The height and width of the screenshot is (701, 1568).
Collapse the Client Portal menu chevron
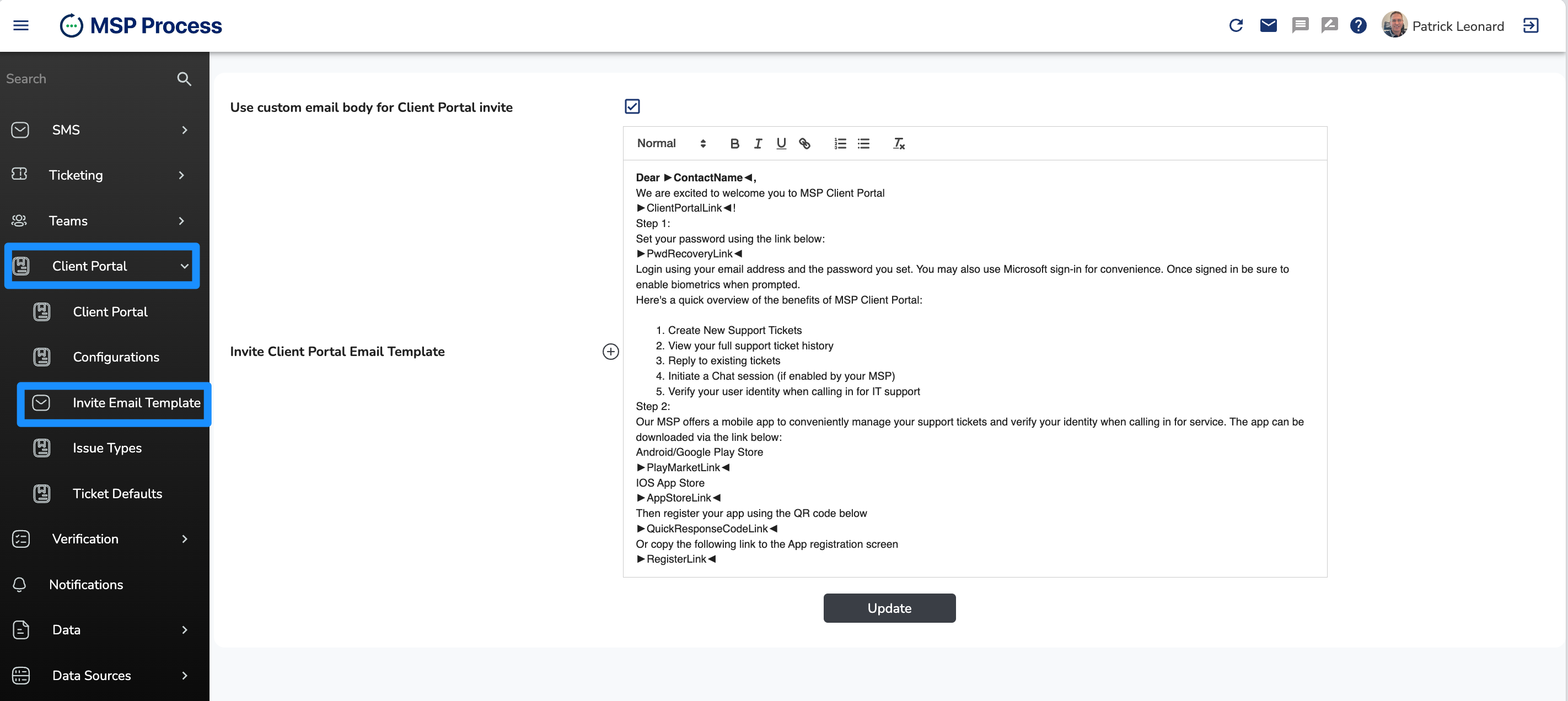pyautogui.click(x=185, y=266)
